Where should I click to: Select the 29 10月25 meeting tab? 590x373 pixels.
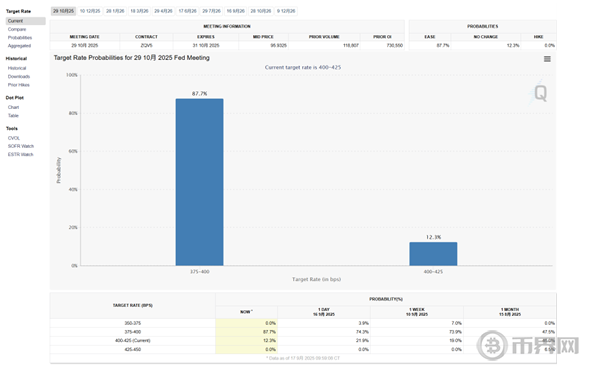pyautogui.click(x=63, y=11)
